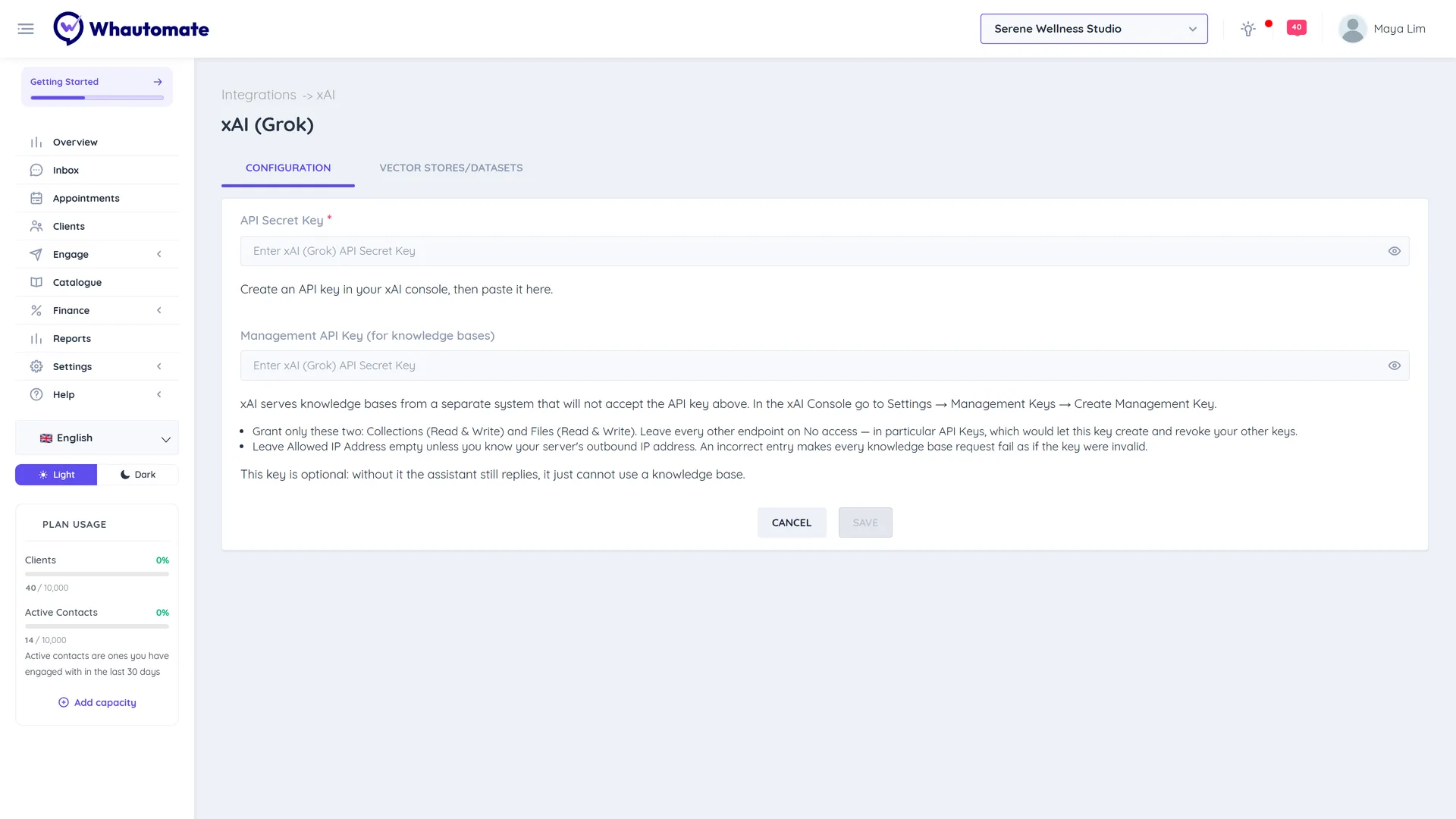
Task: Click the Getting Started progress bar
Action: coord(97,98)
